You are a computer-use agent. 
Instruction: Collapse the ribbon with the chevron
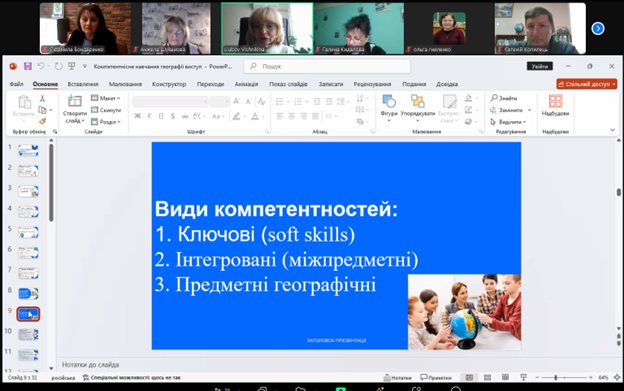point(612,130)
